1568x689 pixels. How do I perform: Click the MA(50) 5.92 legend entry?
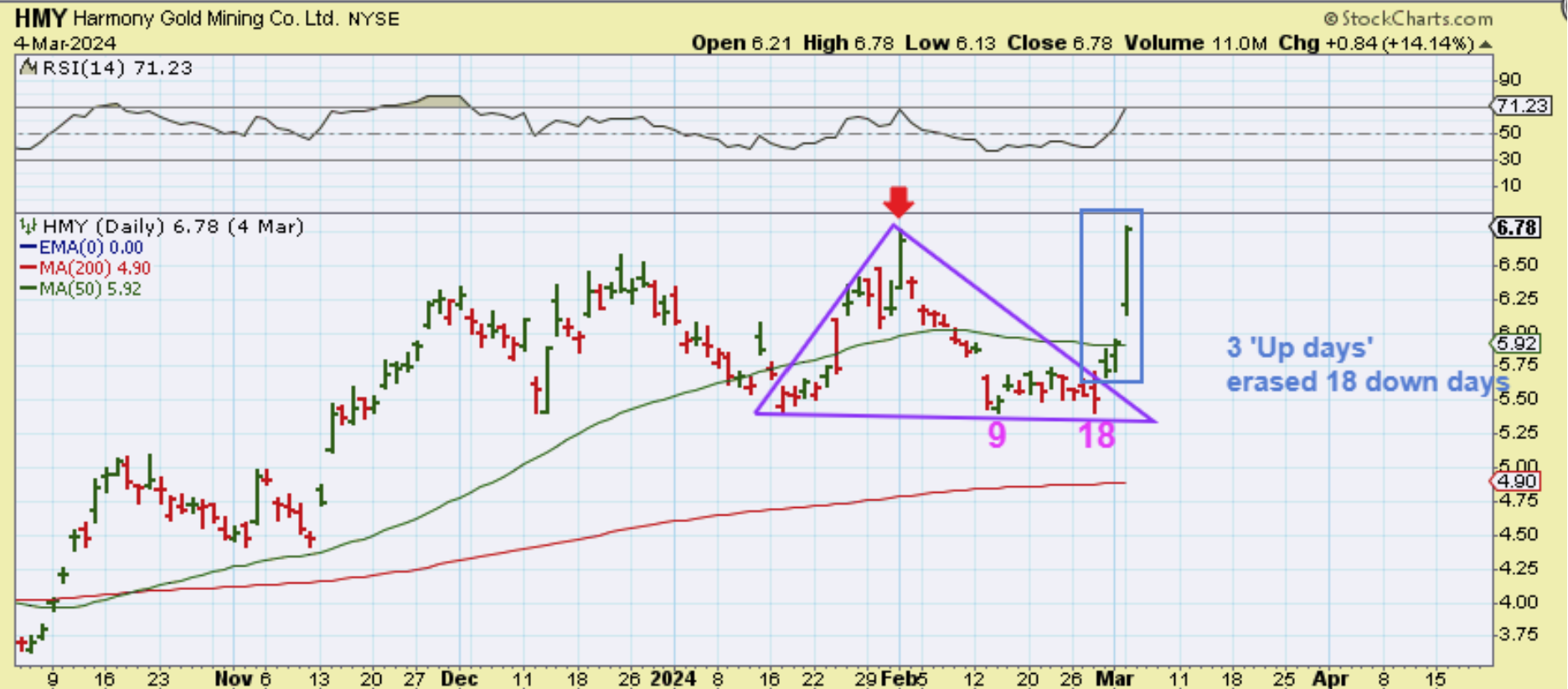tap(90, 289)
